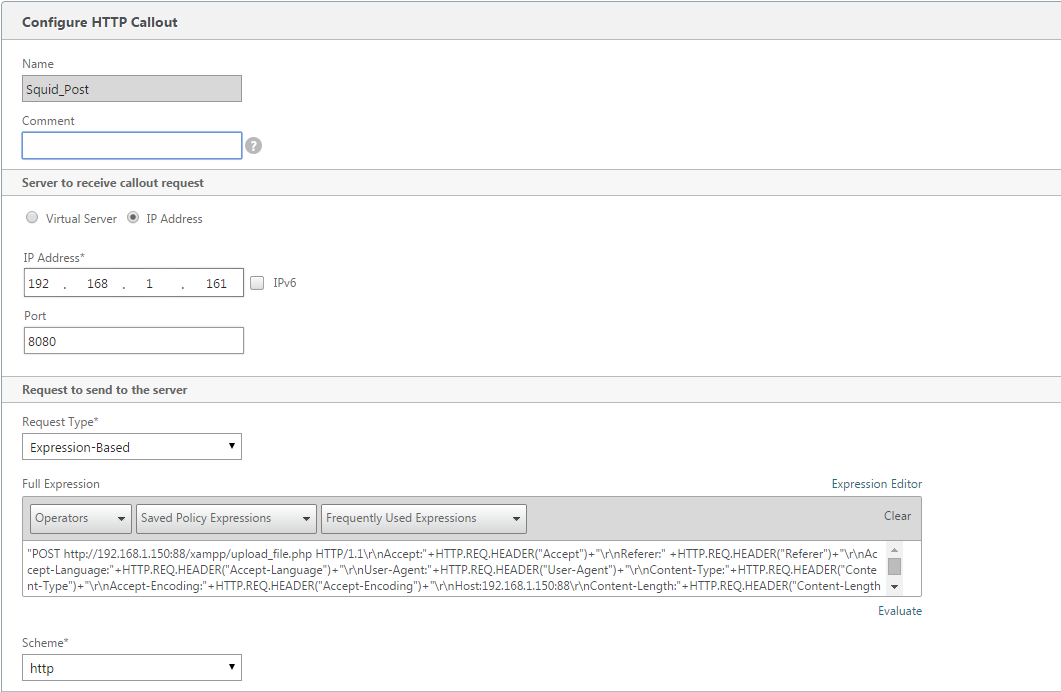The width and height of the screenshot is (1061, 692).
Task: Click the help icon beside Comment field
Action: tap(254, 146)
